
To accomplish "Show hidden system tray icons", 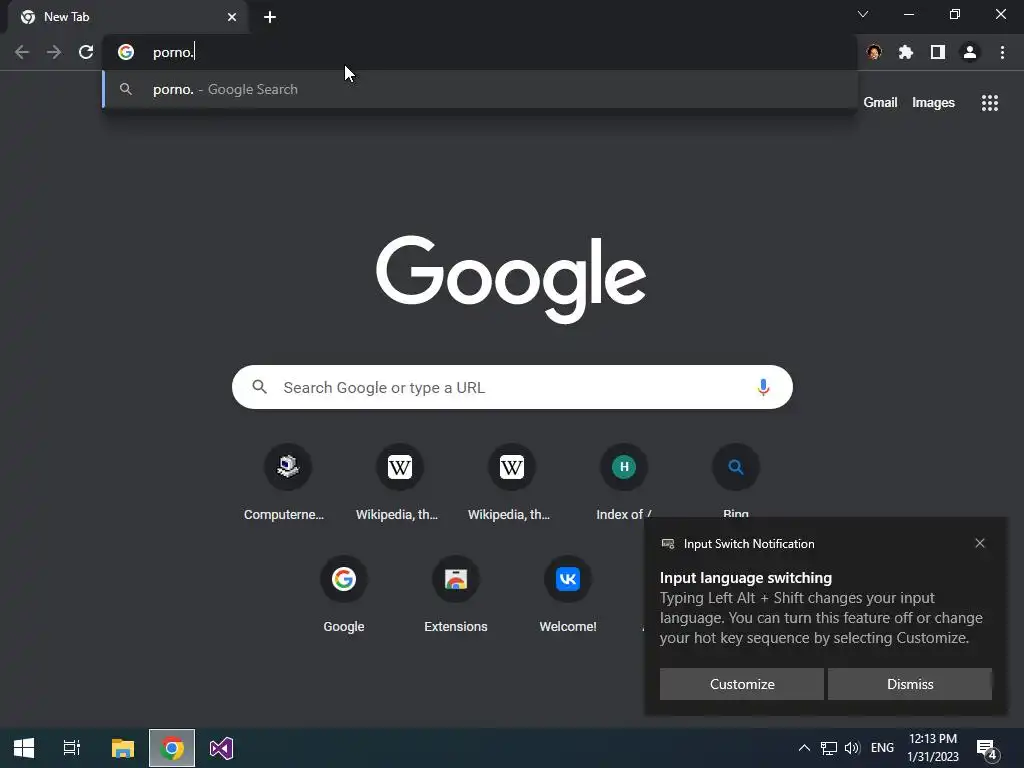I will [x=805, y=748].
